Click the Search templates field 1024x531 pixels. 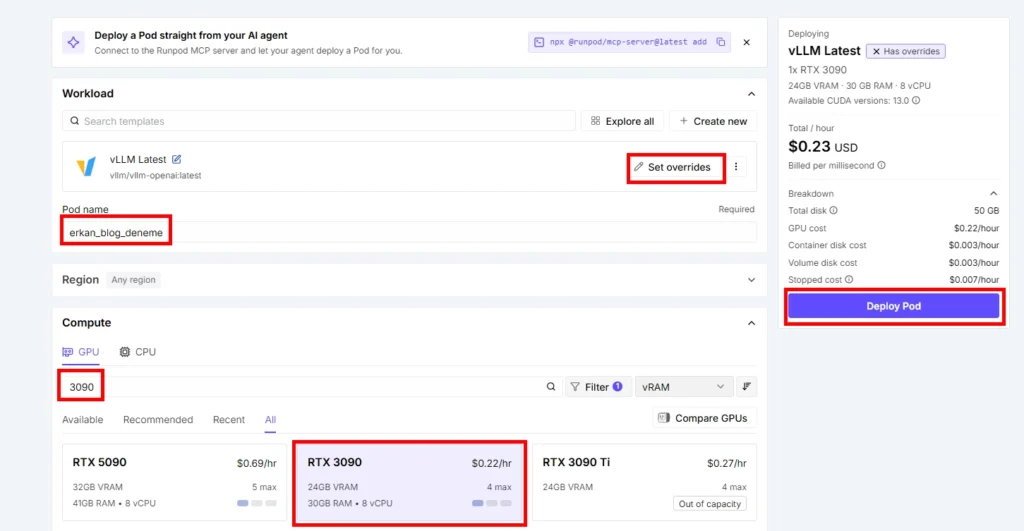(x=319, y=121)
